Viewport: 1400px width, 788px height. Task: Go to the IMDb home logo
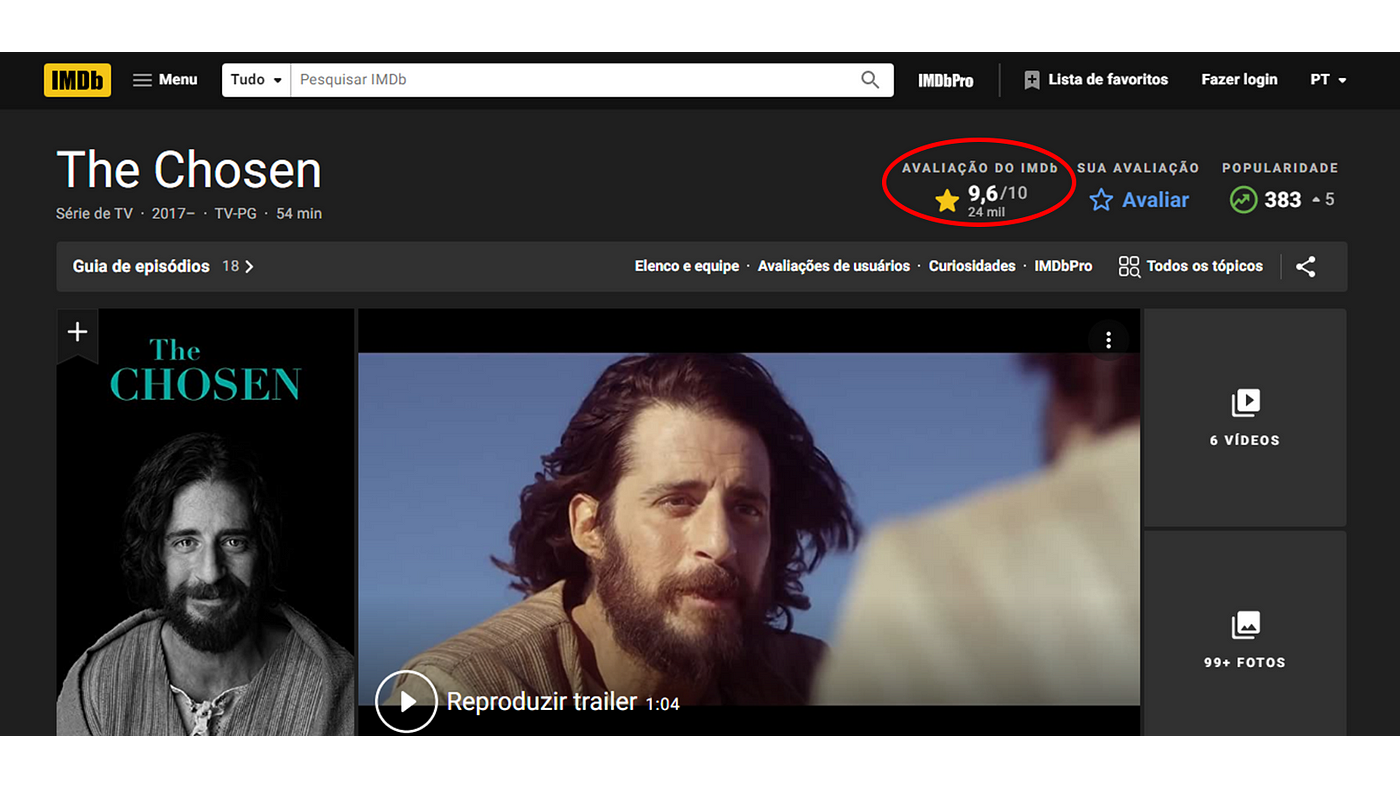pos(77,80)
